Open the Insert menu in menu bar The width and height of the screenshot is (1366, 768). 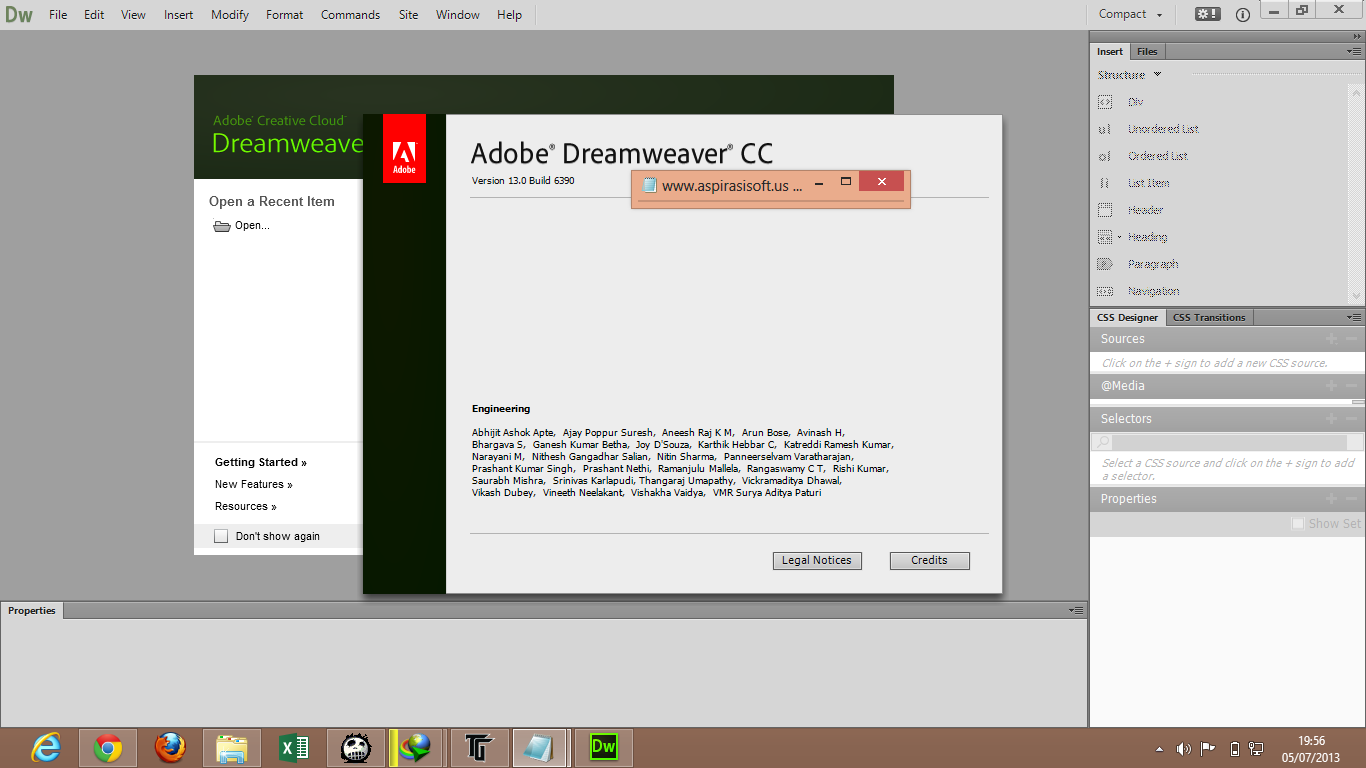[x=179, y=15]
